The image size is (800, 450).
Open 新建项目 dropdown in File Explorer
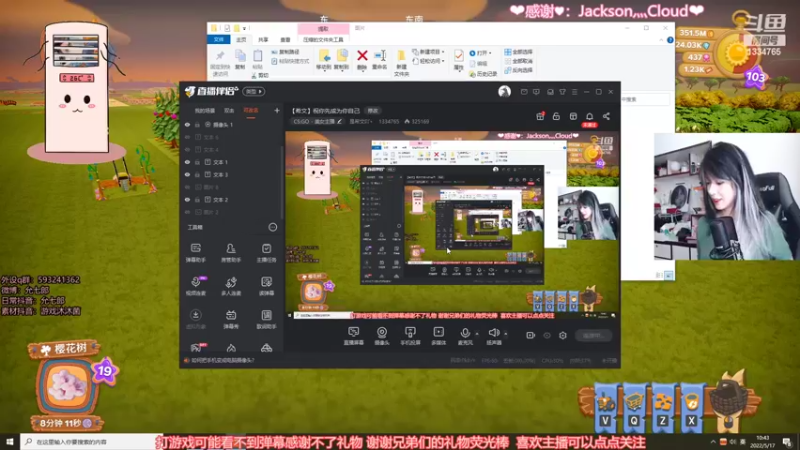429,52
